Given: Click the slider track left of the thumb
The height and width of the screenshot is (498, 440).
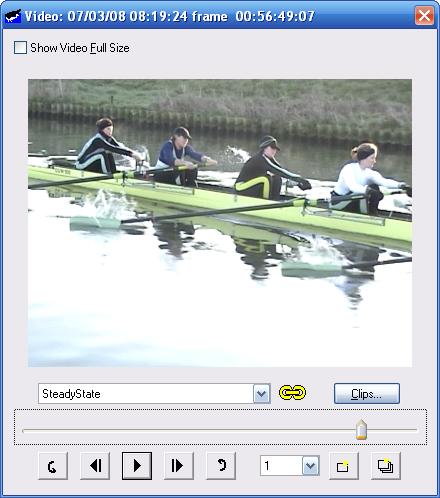Looking at the screenshot, I should (189, 430).
